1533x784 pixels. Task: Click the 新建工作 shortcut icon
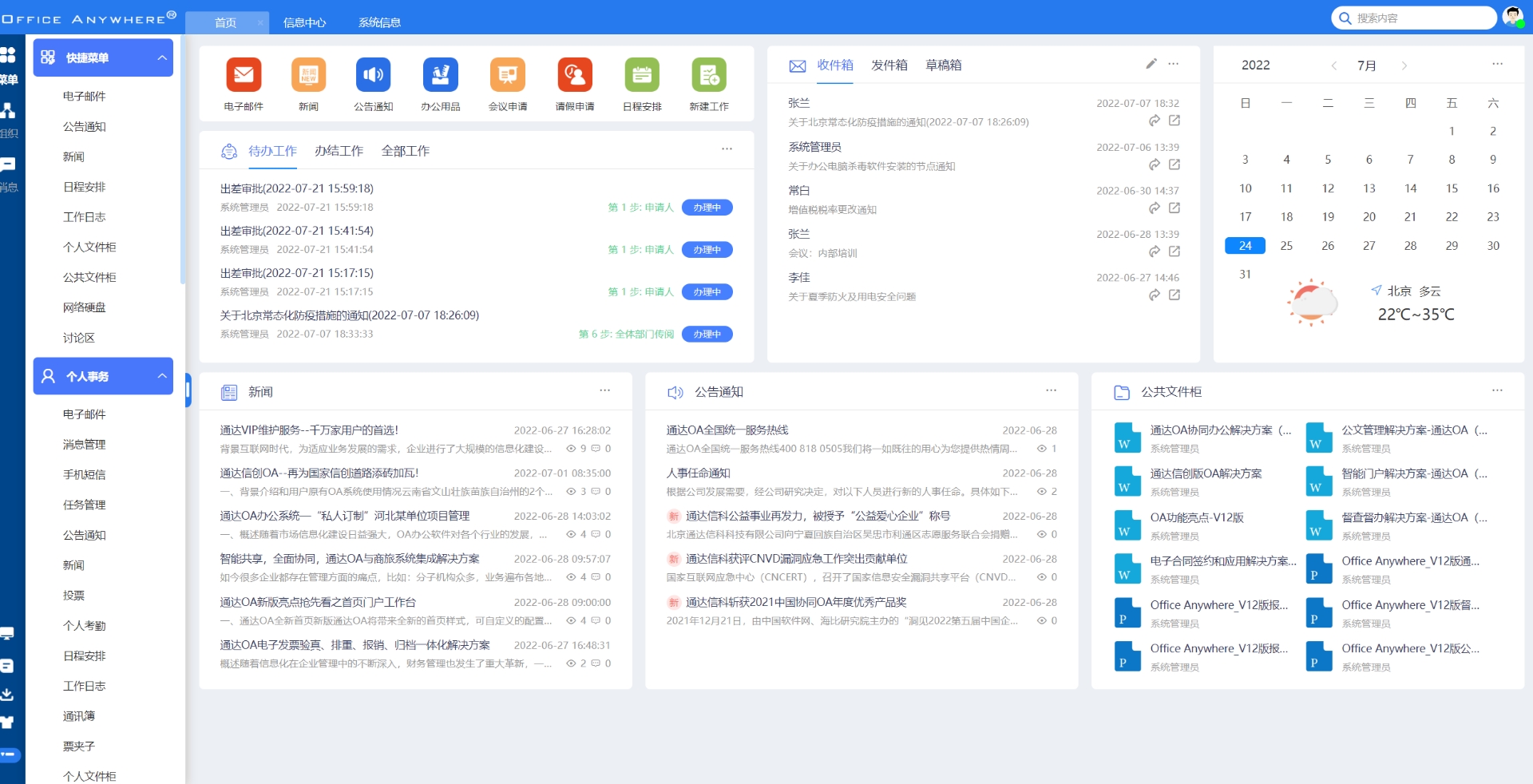click(x=709, y=75)
